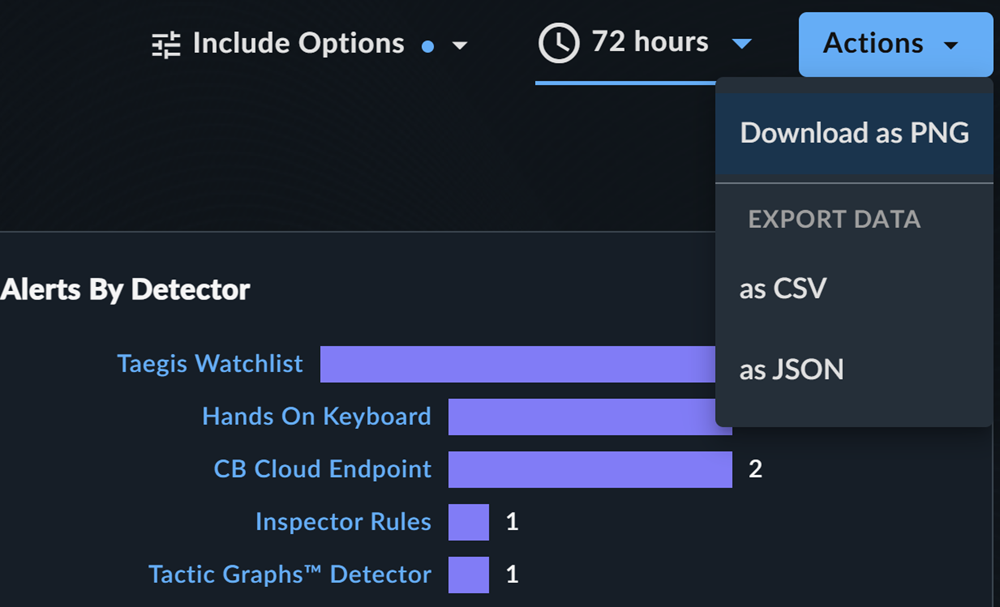Open the Taegis Watchlist detector link
Image resolution: width=1000 pixels, height=607 pixels.
pyautogui.click(x=210, y=363)
